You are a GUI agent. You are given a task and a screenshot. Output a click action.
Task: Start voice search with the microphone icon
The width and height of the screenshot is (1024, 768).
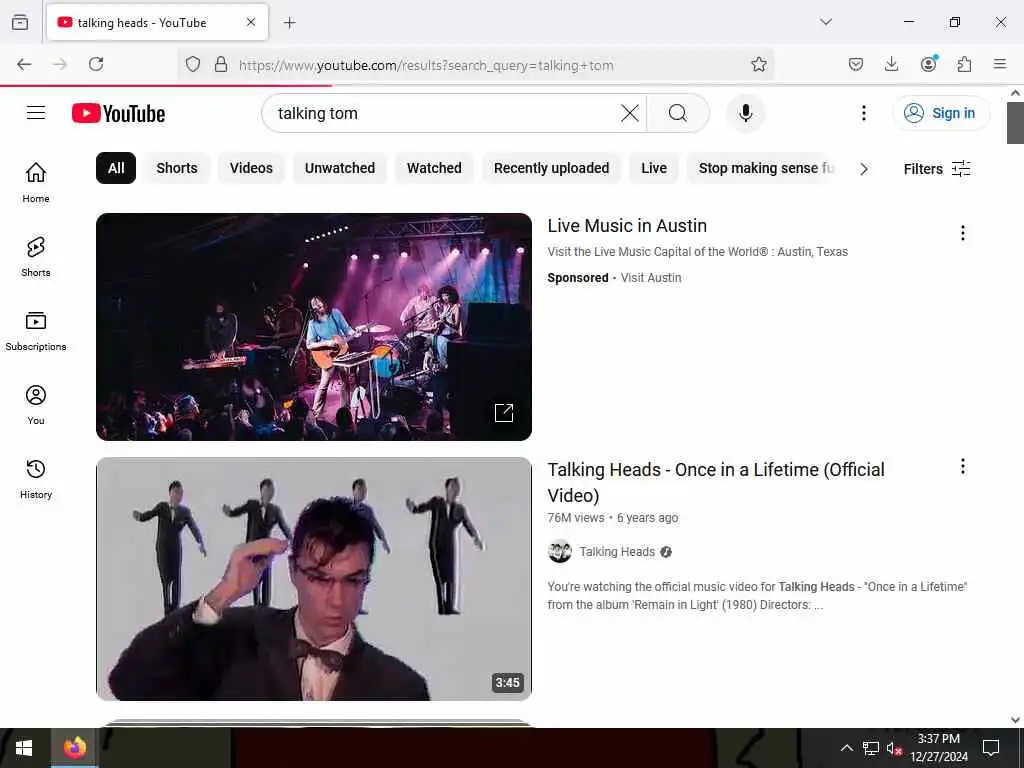tap(745, 113)
